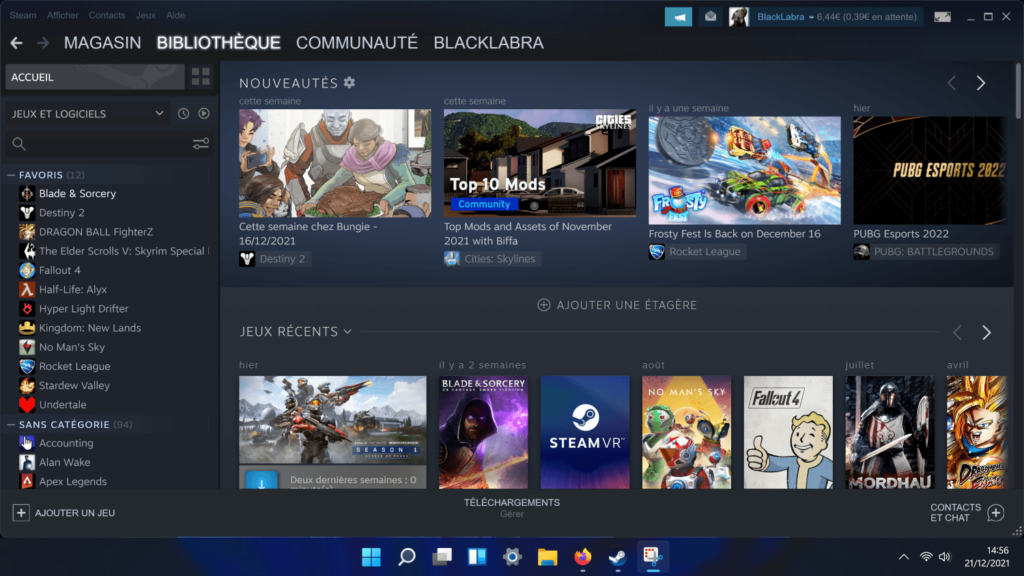This screenshot has width=1024, height=576.
Task: Open the Fallout 4 recent game cover
Action: [788, 432]
